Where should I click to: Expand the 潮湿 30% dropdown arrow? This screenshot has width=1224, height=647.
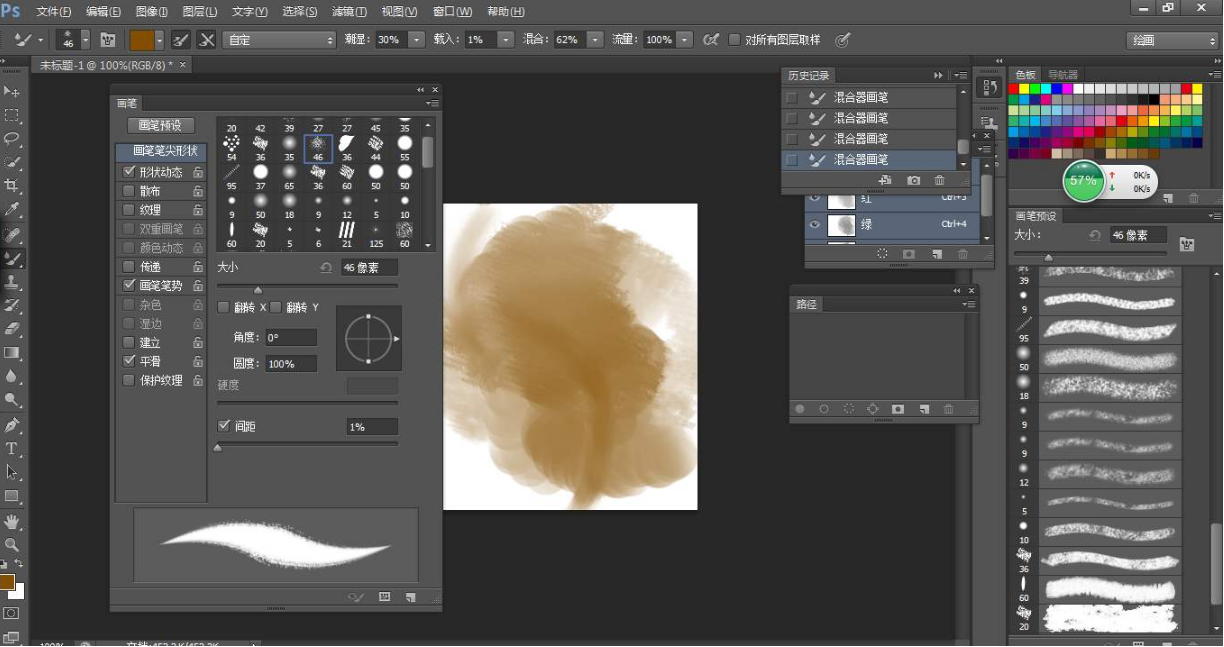pos(415,40)
